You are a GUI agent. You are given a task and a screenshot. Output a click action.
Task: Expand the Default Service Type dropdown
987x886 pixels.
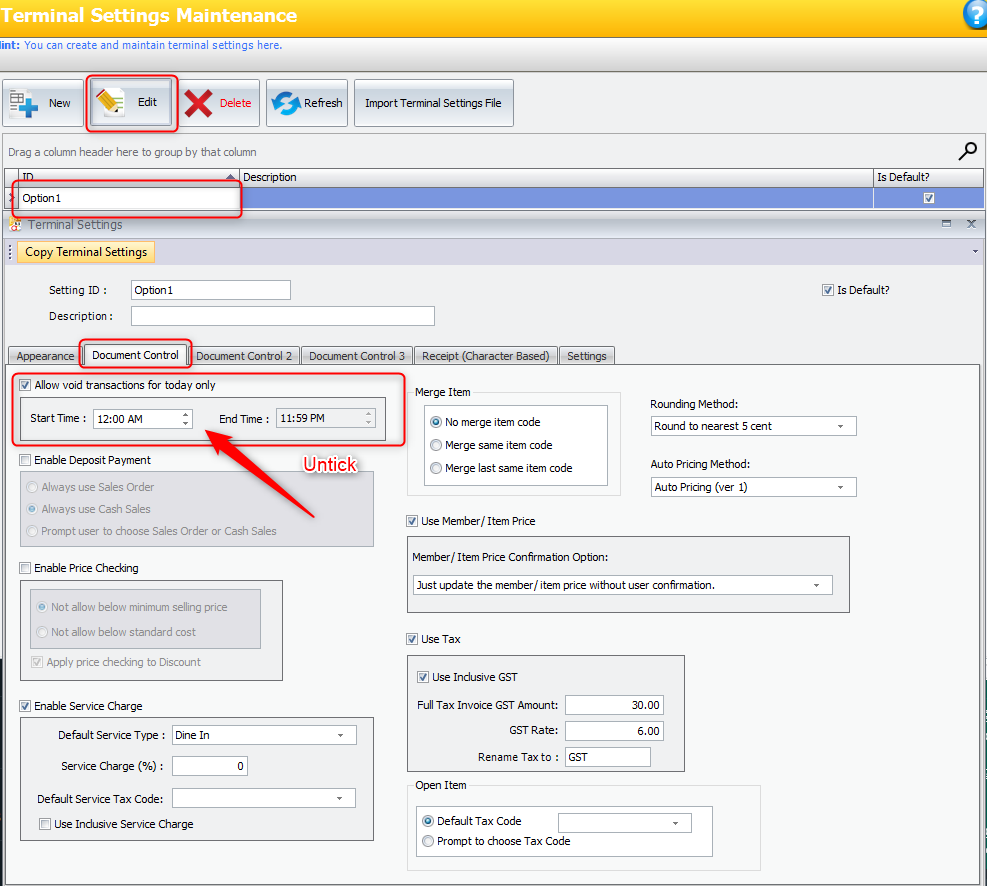point(340,735)
